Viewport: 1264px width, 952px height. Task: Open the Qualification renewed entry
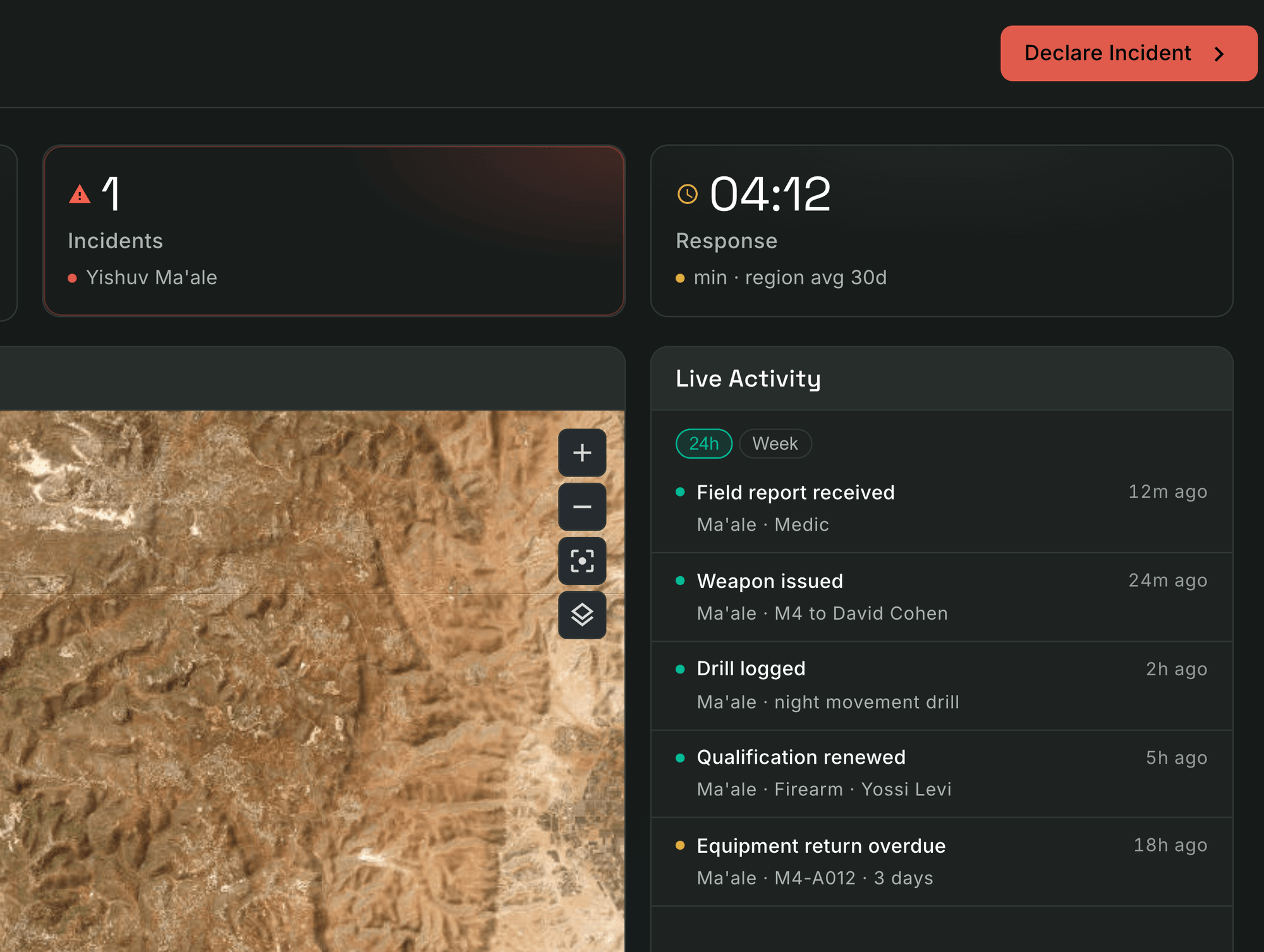pyautogui.click(x=942, y=774)
